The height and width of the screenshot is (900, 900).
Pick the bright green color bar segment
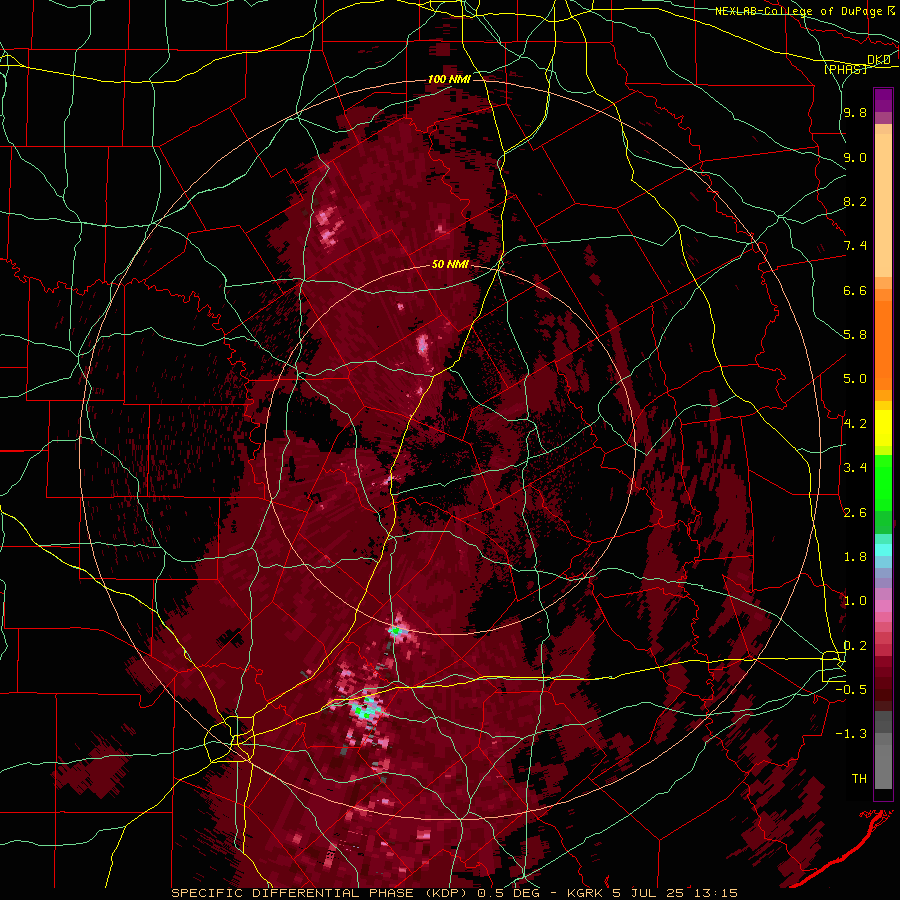click(x=883, y=482)
